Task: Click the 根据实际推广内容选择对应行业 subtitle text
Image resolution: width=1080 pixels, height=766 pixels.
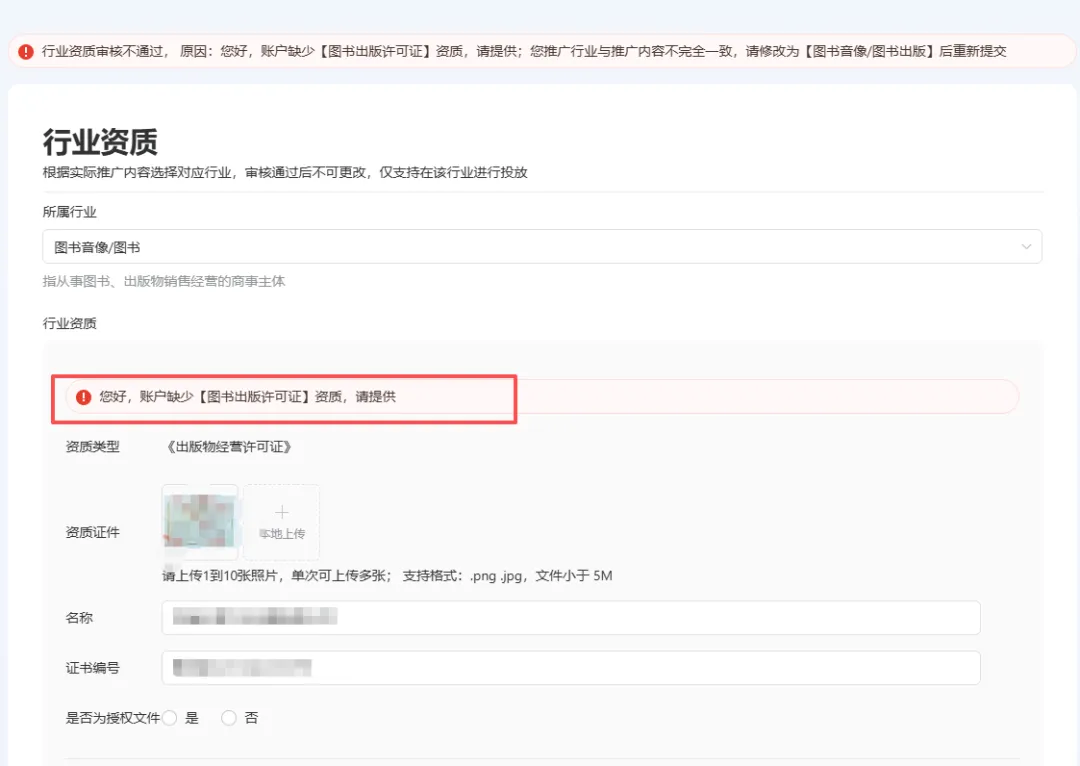Action: 285,172
